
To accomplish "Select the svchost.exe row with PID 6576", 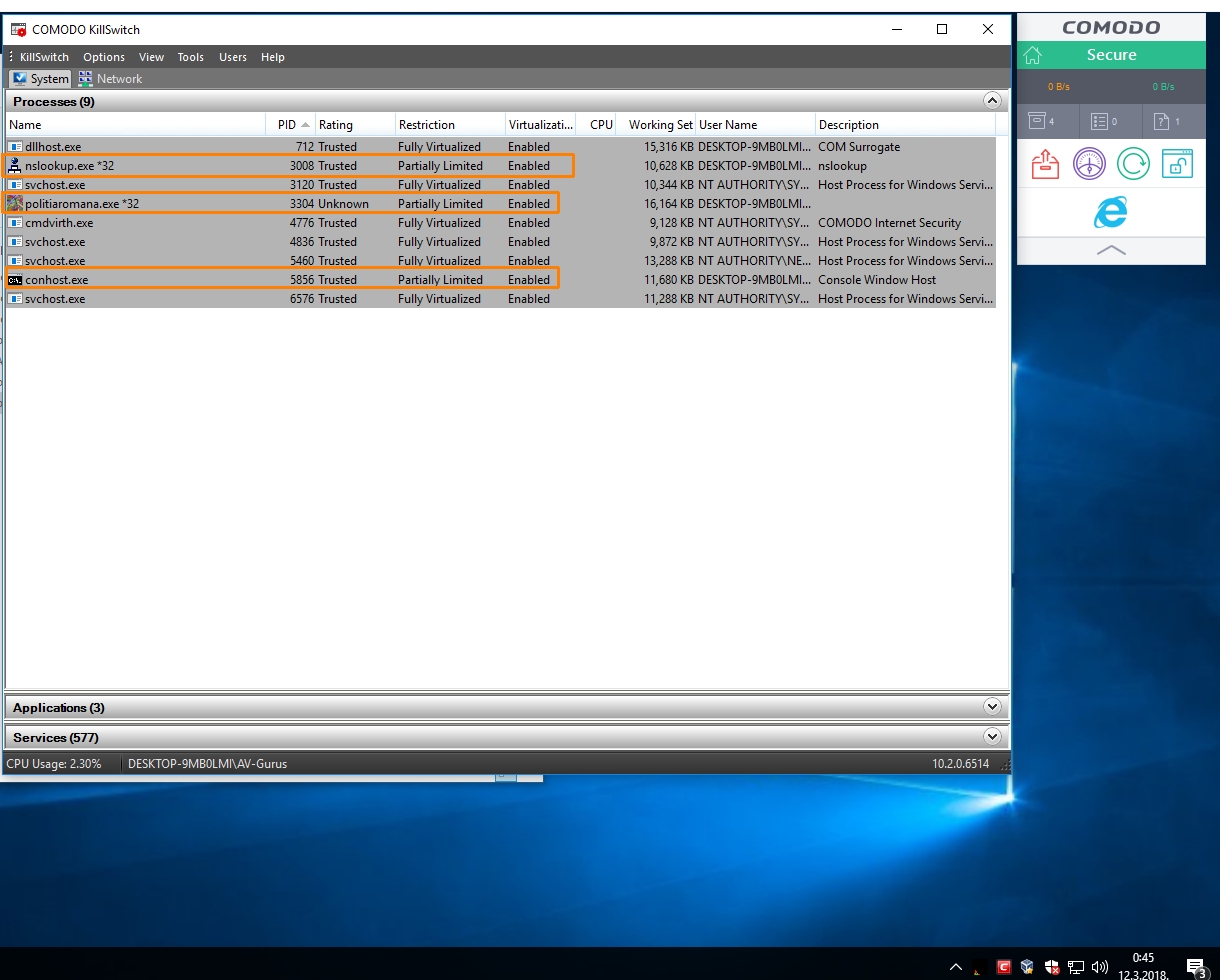I will (501, 299).
